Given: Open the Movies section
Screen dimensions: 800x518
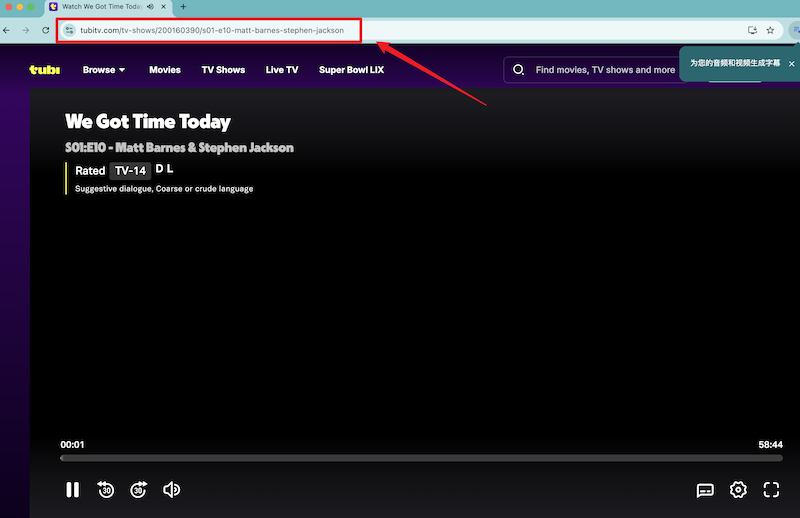Looking at the screenshot, I should (165, 70).
